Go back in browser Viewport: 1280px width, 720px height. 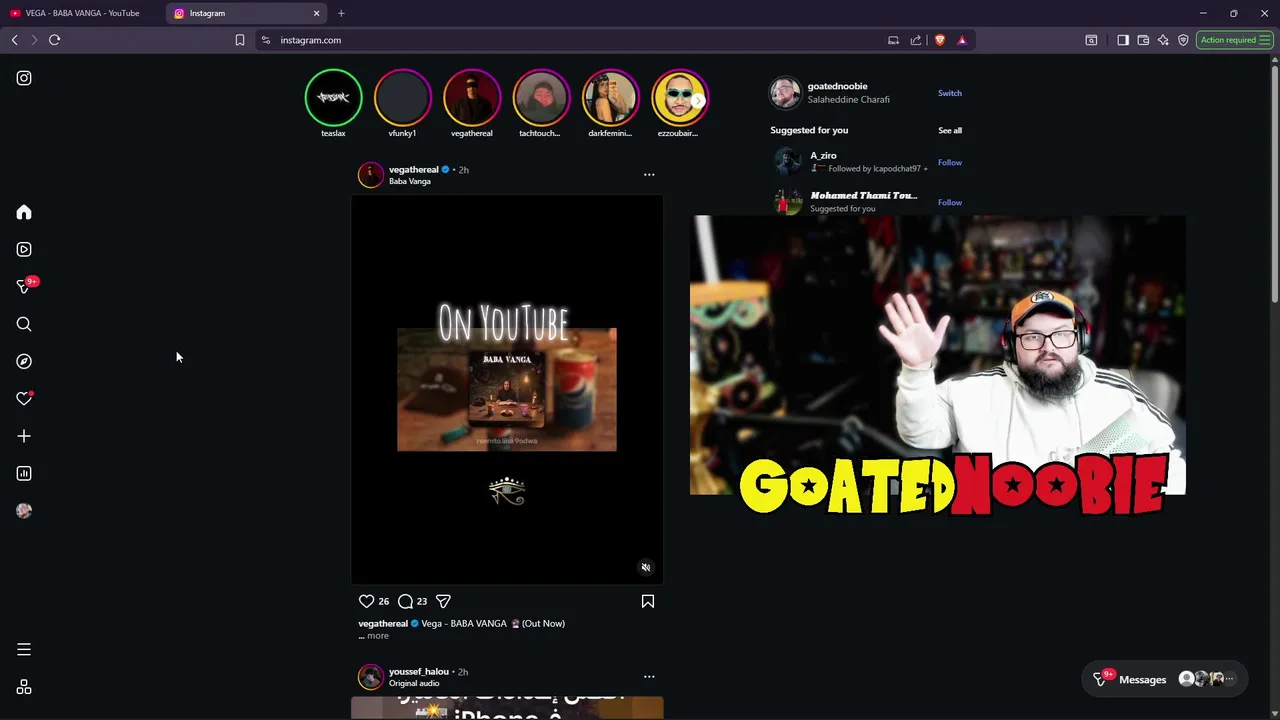[14, 40]
